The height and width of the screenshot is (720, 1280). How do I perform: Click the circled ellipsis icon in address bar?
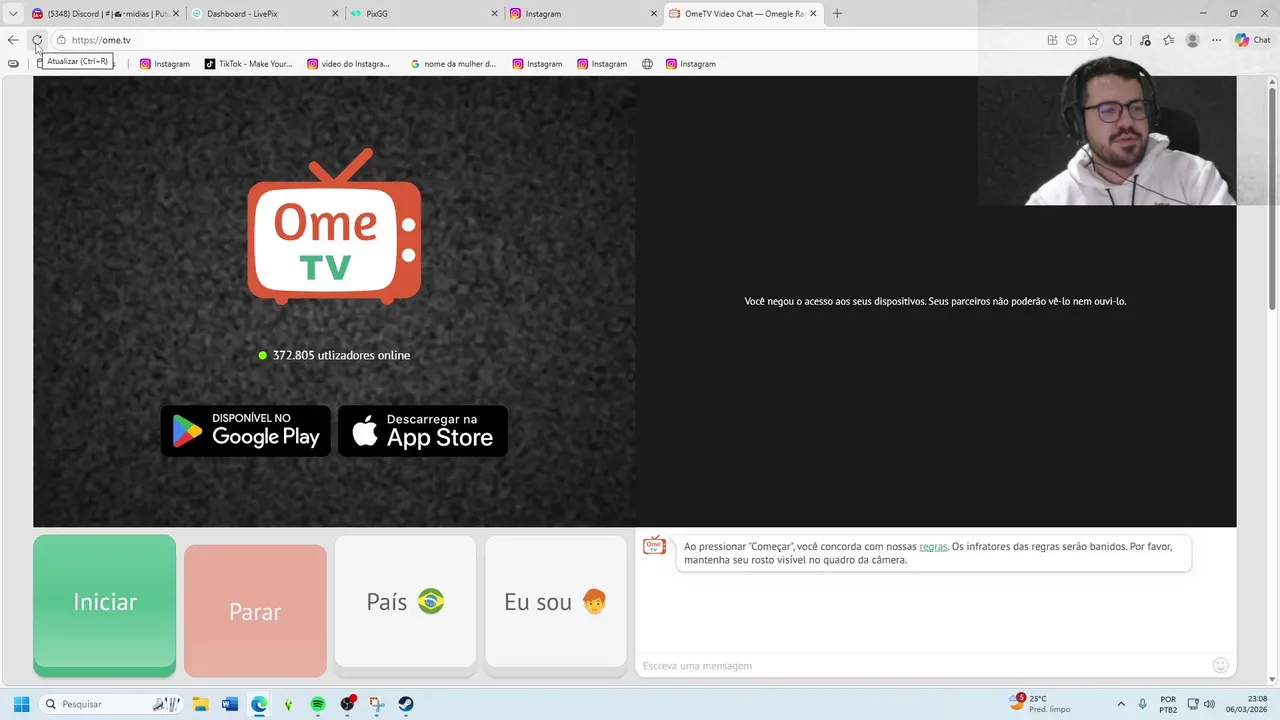1072,40
